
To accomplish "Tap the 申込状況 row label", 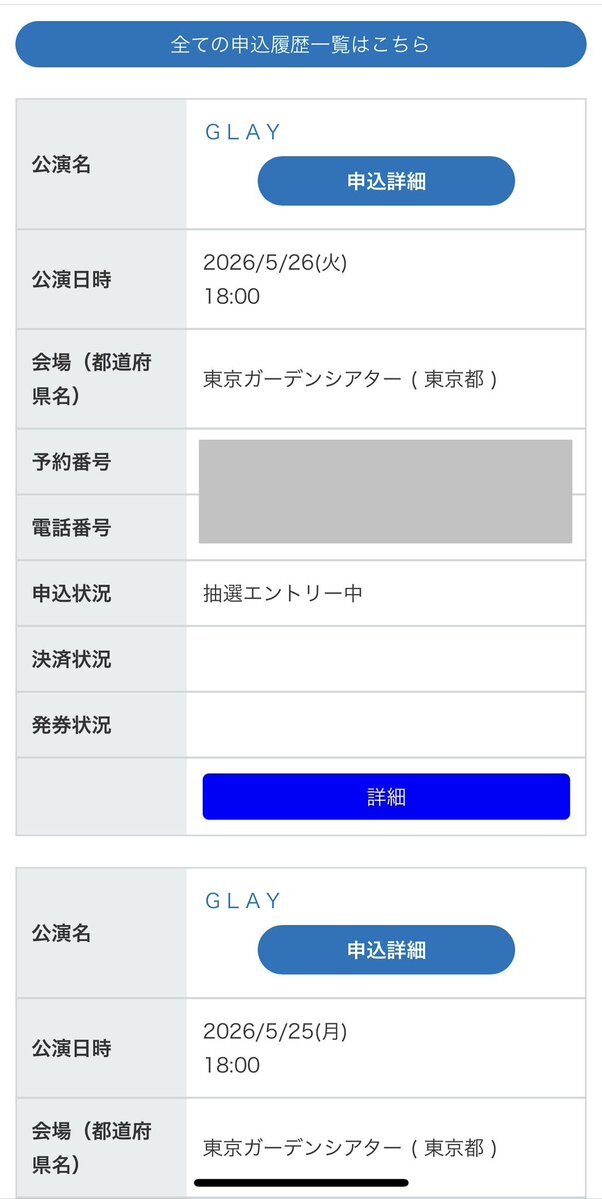I will click(x=71, y=594).
